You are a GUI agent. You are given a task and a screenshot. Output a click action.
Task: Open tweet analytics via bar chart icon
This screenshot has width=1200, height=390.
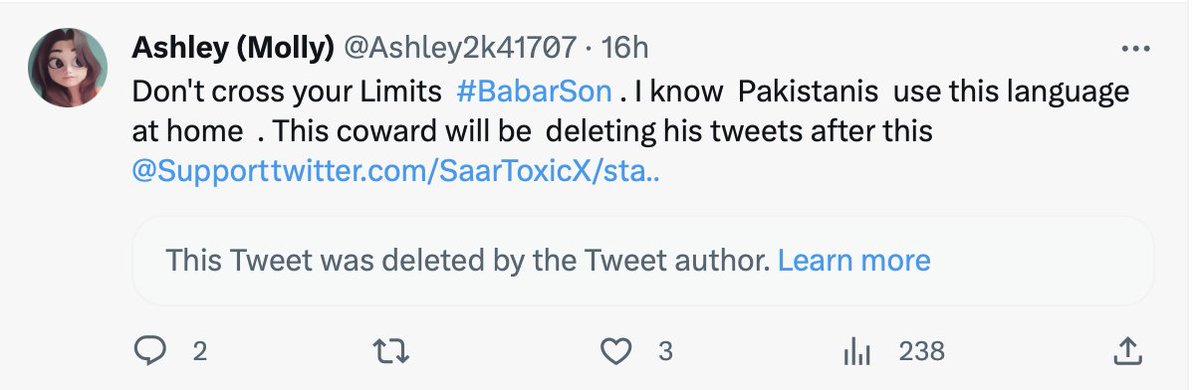pyautogui.click(x=859, y=351)
